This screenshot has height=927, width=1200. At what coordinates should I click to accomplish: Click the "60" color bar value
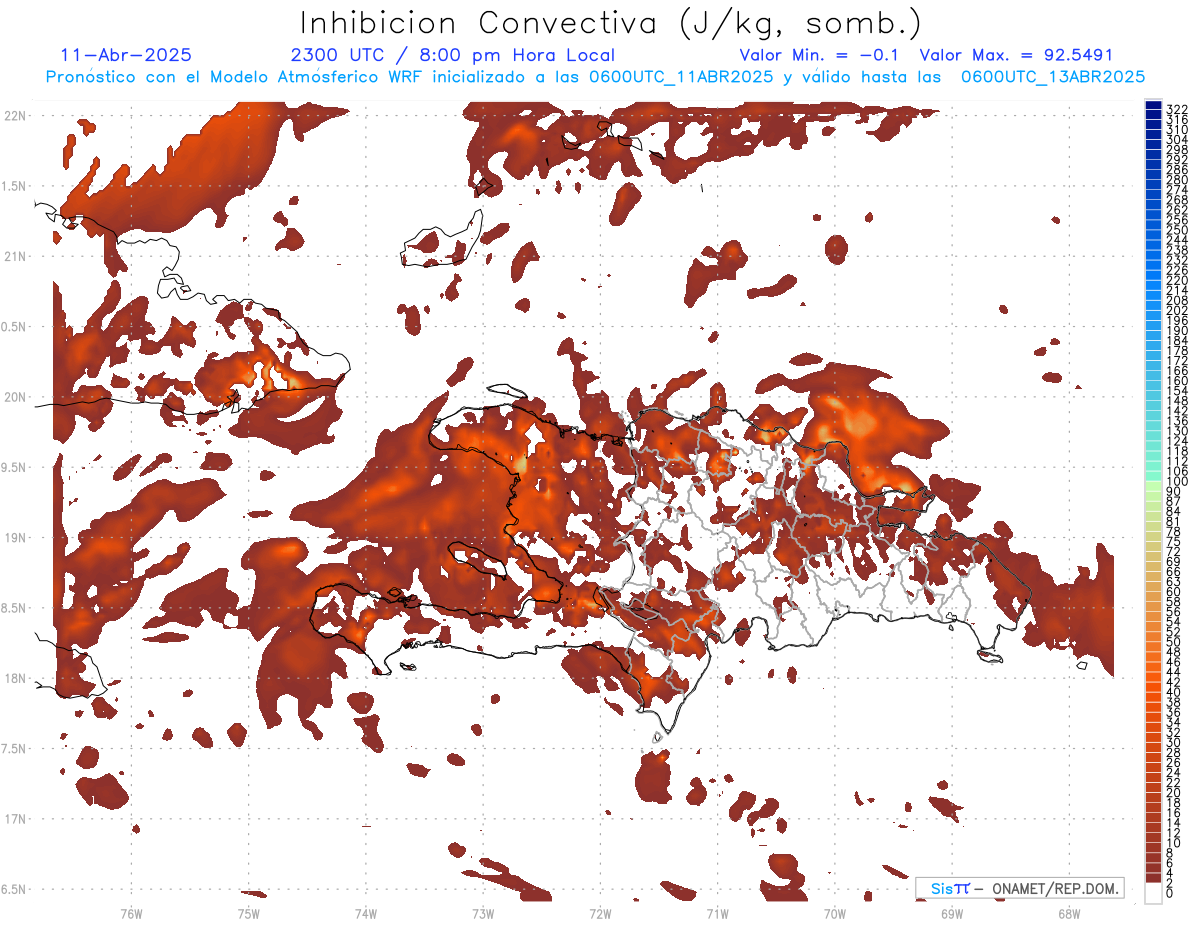click(x=1173, y=591)
